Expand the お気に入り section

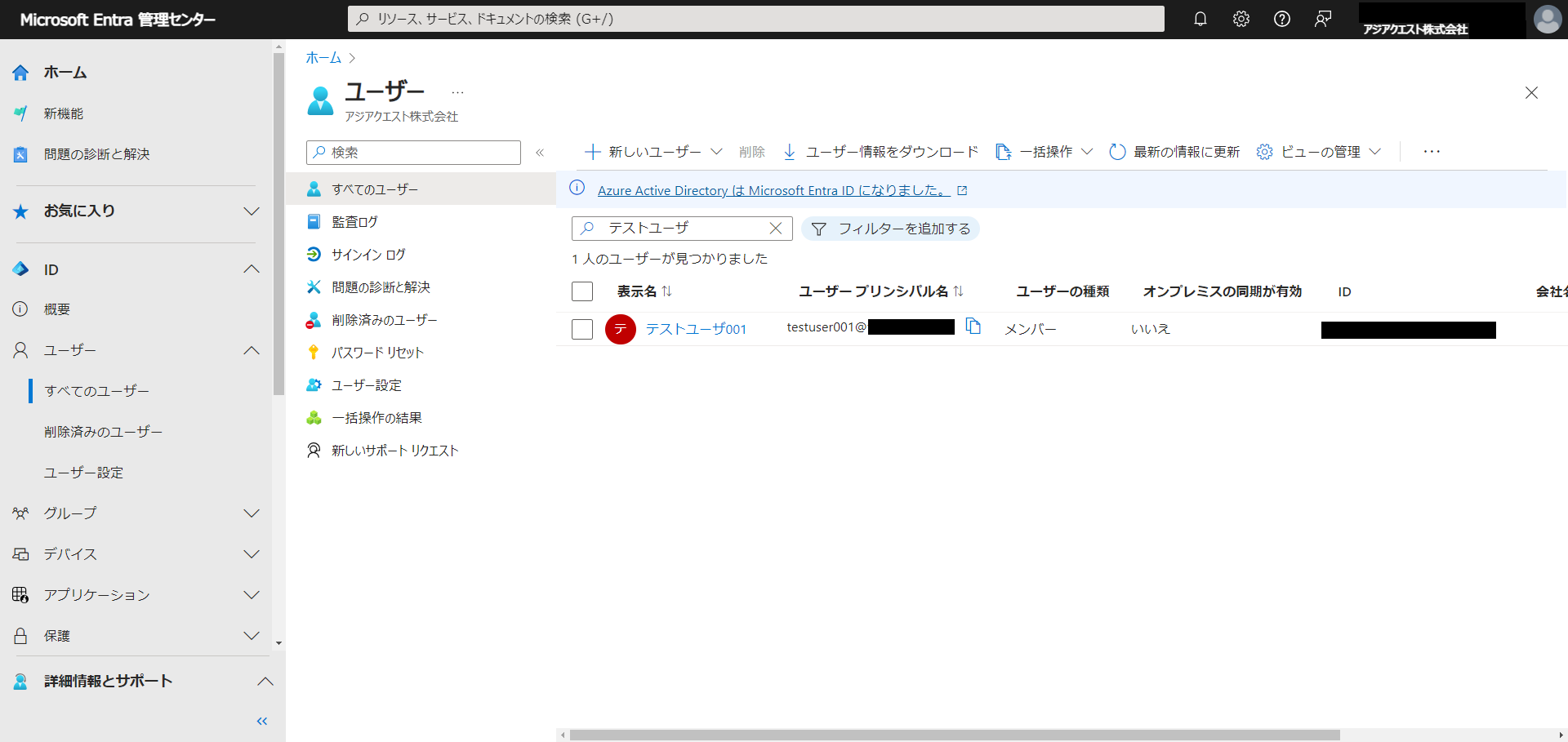tap(252, 211)
